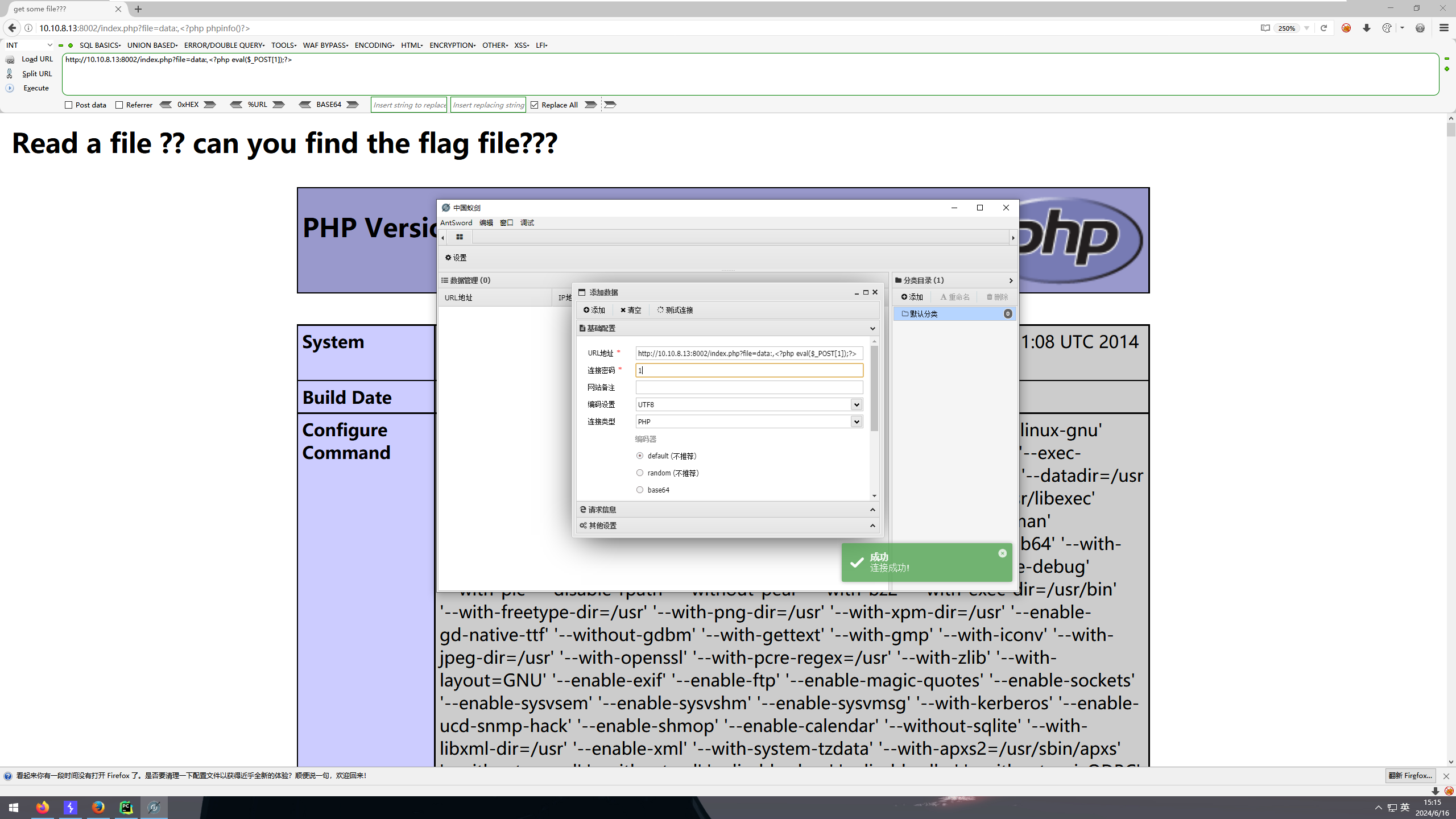This screenshot has height=819, width=1456.
Task: Expand the 其他设置 section
Action: coord(872,526)
